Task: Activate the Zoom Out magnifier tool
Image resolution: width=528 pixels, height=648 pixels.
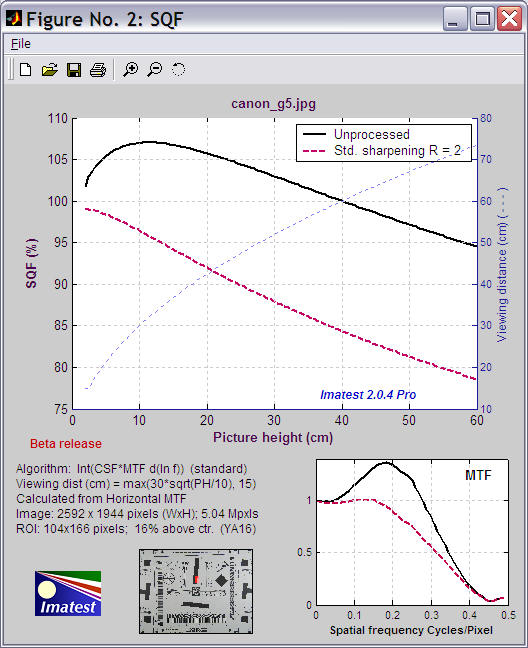Action: click(x=155, y=69)
